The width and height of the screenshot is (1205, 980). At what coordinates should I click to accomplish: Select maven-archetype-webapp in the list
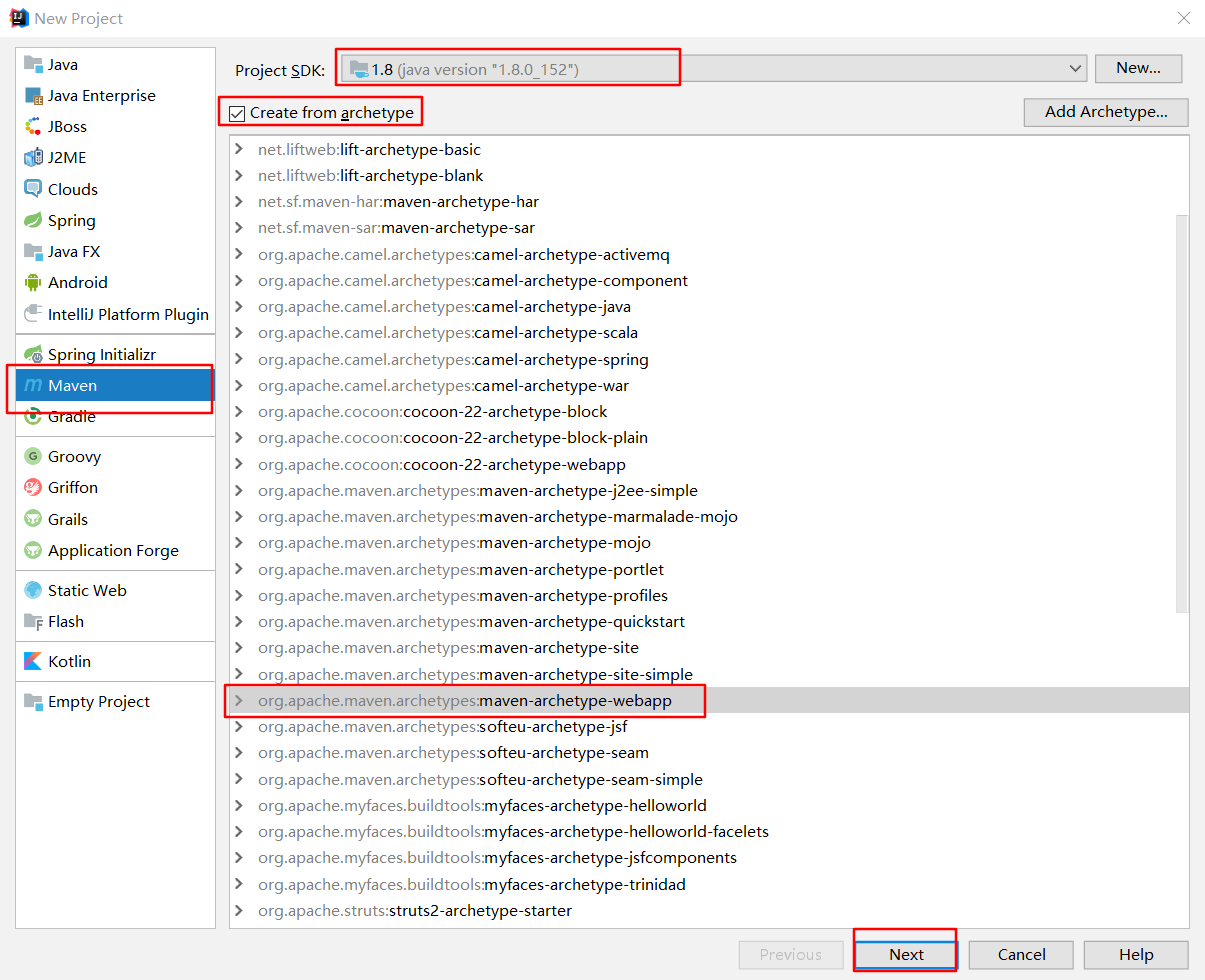[x=709, y=701]
